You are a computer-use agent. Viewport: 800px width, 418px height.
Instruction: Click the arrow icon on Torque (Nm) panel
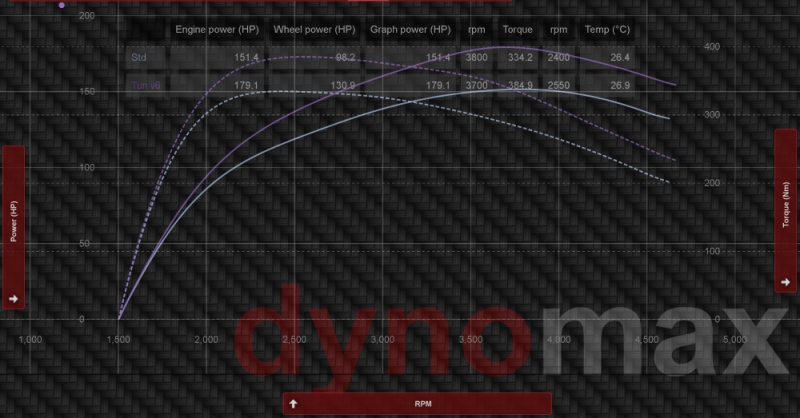click(785, 283)
